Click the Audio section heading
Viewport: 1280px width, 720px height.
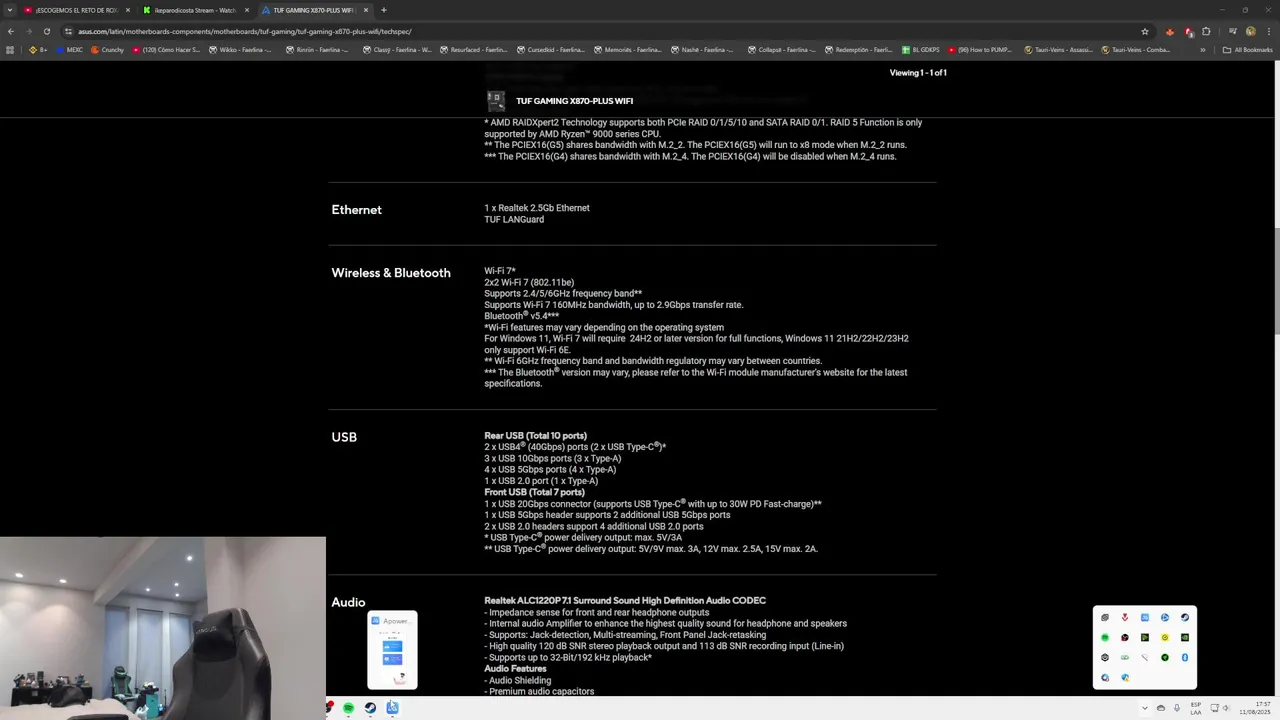pos(348,602)
